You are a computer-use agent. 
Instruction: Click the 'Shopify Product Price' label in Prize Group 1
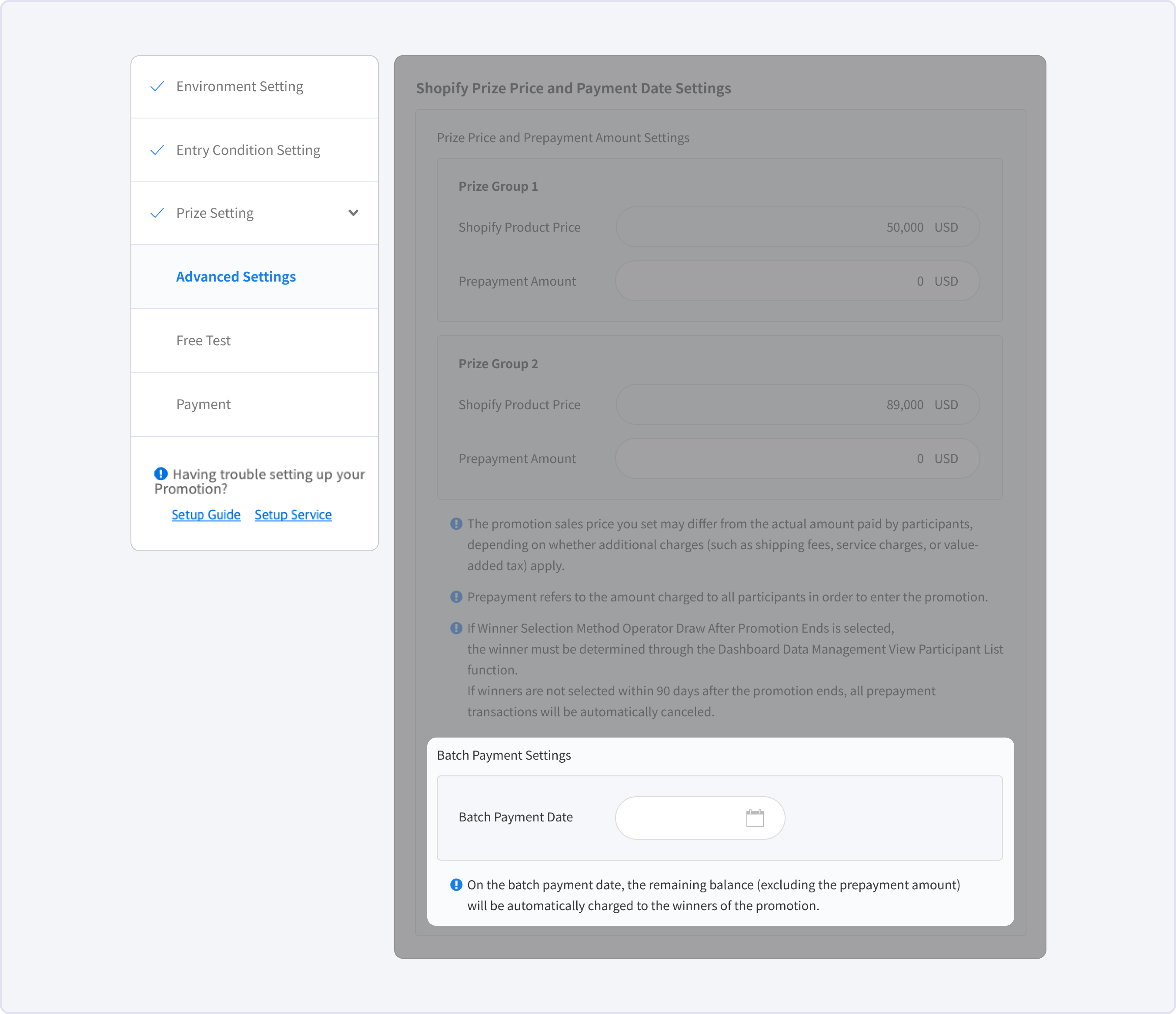click(x=519, y=227)
